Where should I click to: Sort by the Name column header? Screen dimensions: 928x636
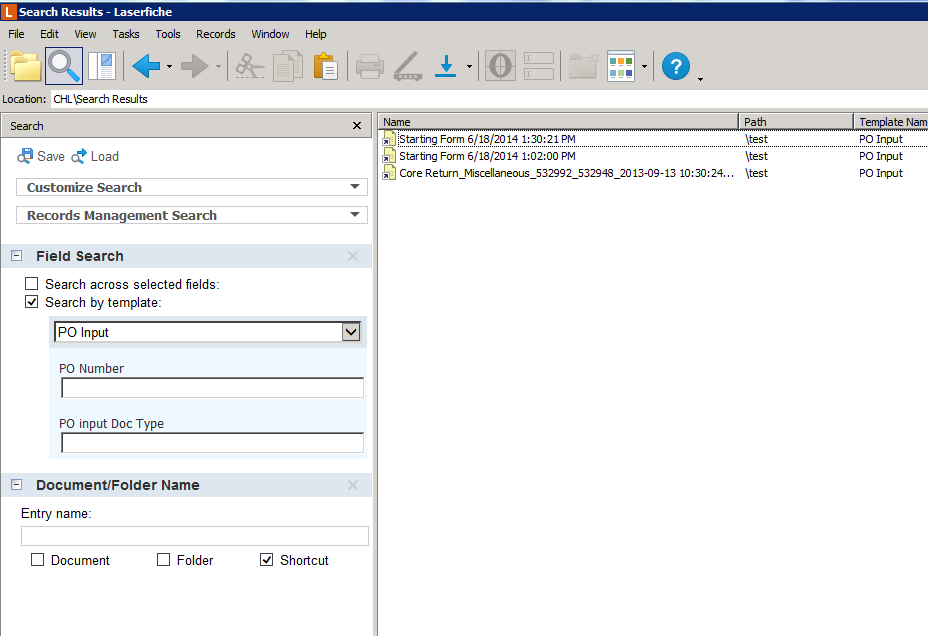pyautogui.click(x=558, y=121)
